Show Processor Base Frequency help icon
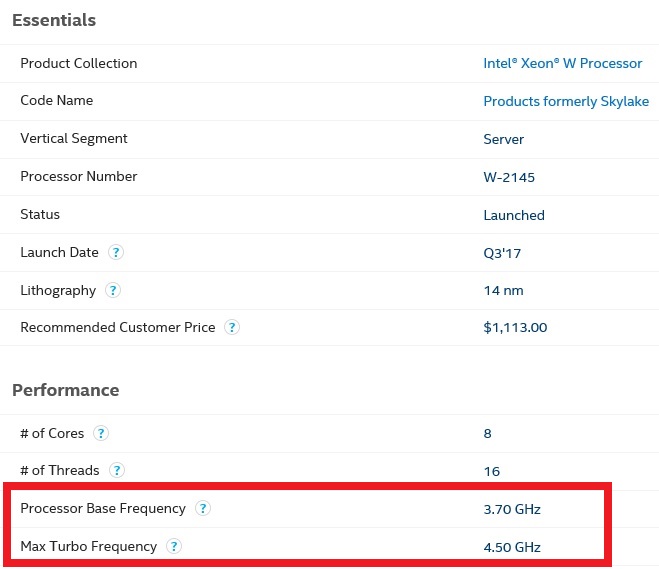The height and width of the screenshot is (569, 659). [203, 508]
